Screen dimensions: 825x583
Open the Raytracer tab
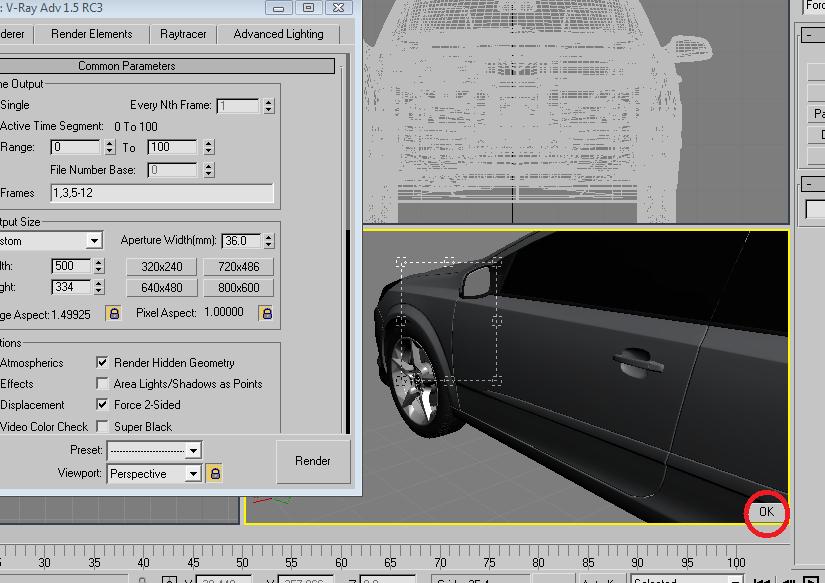coord(183,34)
